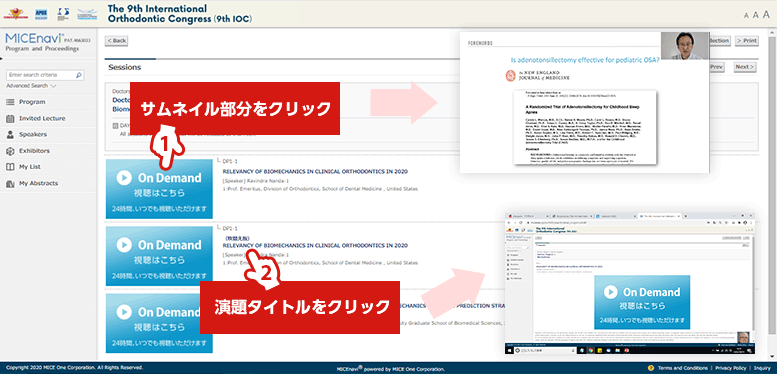Open the Exhibitors page
The image size is (777, 374).
pos(34,151)
